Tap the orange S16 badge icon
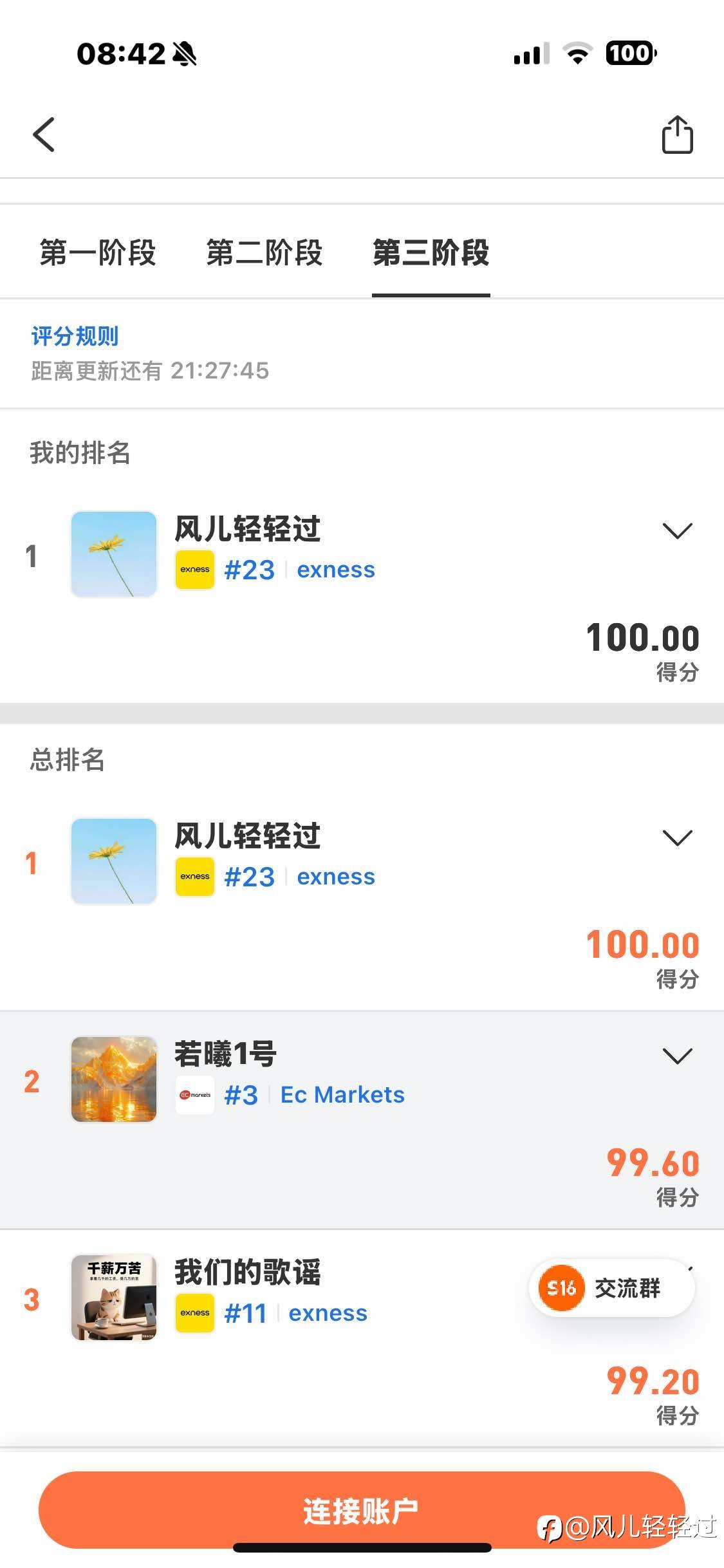The width and height of the screenshot is (724, 1568). 561,1288
